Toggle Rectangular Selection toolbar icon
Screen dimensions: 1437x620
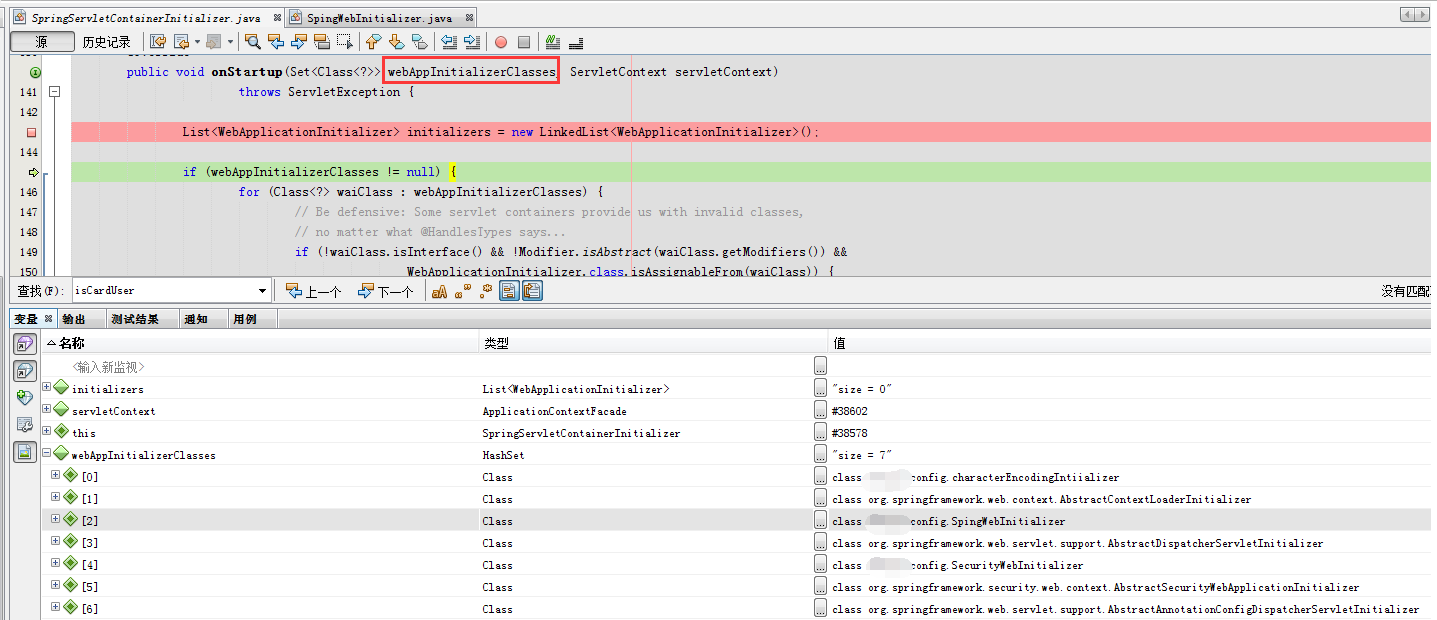(345, 42)
